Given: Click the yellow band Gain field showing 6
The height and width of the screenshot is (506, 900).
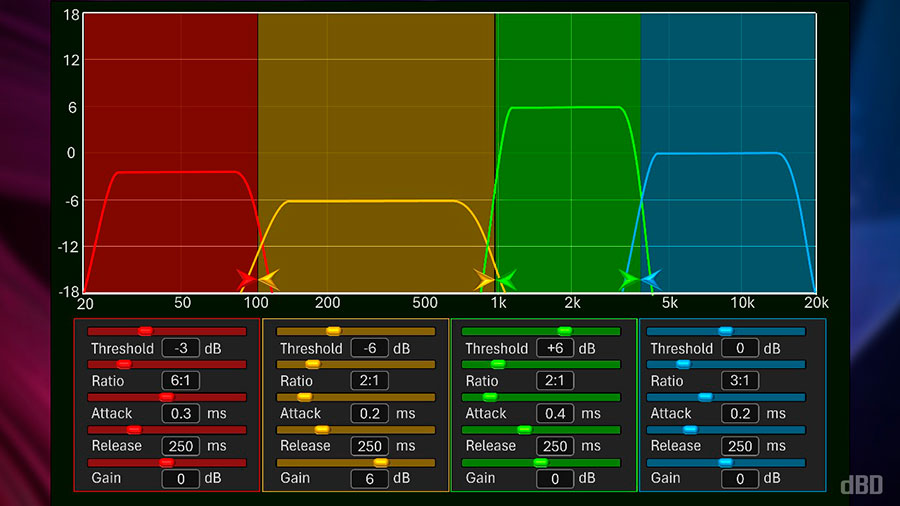Looking at the screenshot, I should (x=370, y=478).
